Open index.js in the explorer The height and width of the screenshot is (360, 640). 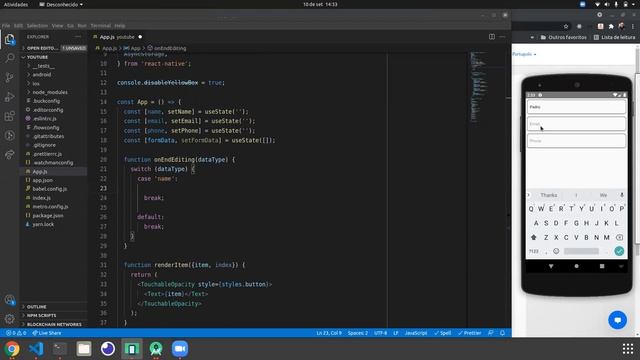click(41, 198)
